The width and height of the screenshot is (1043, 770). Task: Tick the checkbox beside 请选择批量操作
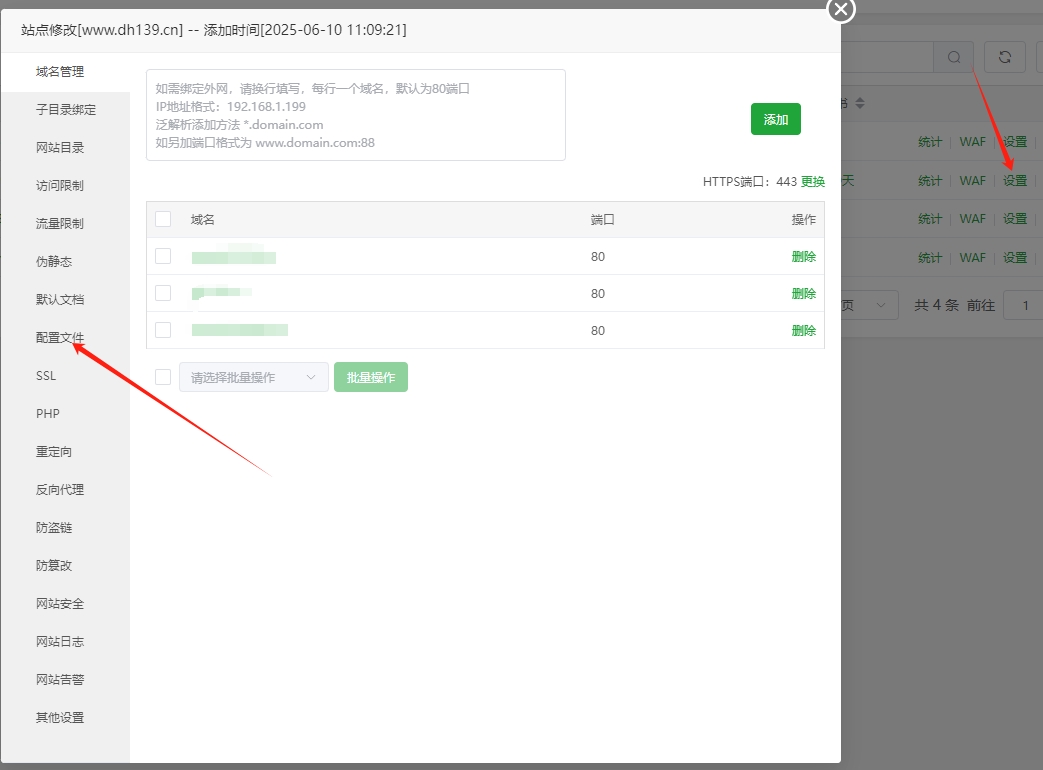tap(162, 377)
